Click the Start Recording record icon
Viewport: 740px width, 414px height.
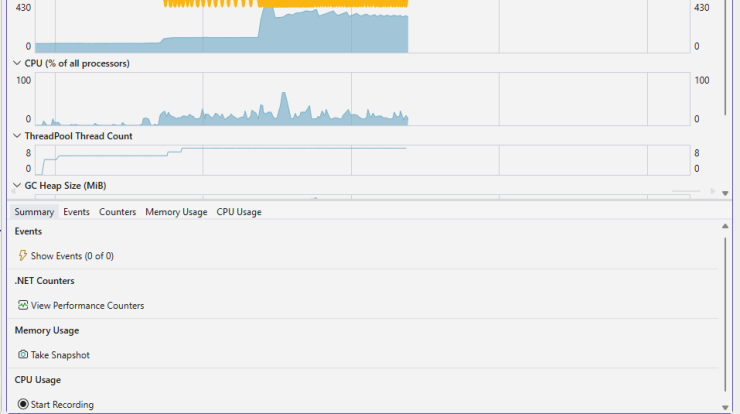tap(23, 404)
